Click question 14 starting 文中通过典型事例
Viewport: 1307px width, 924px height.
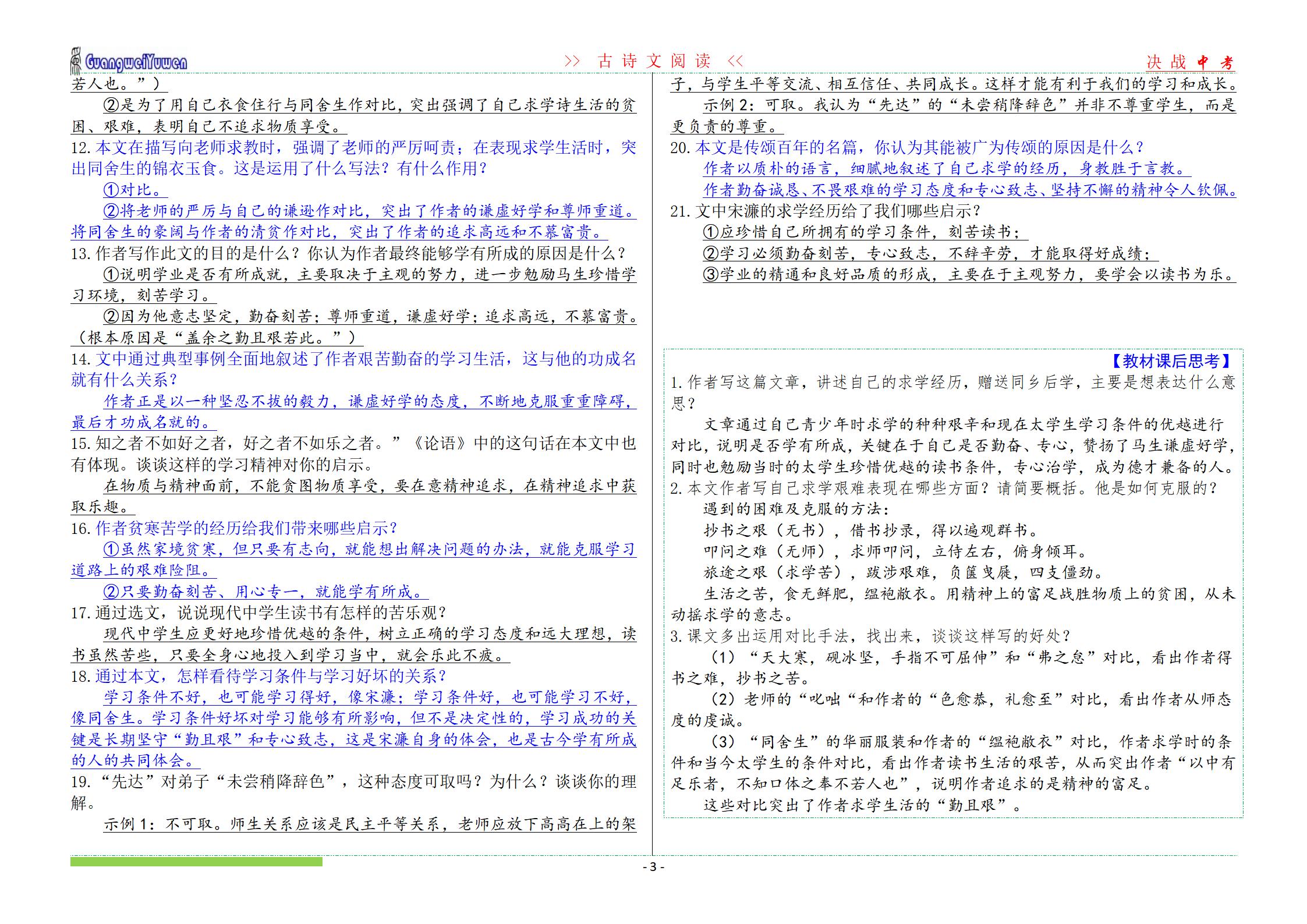354,369
